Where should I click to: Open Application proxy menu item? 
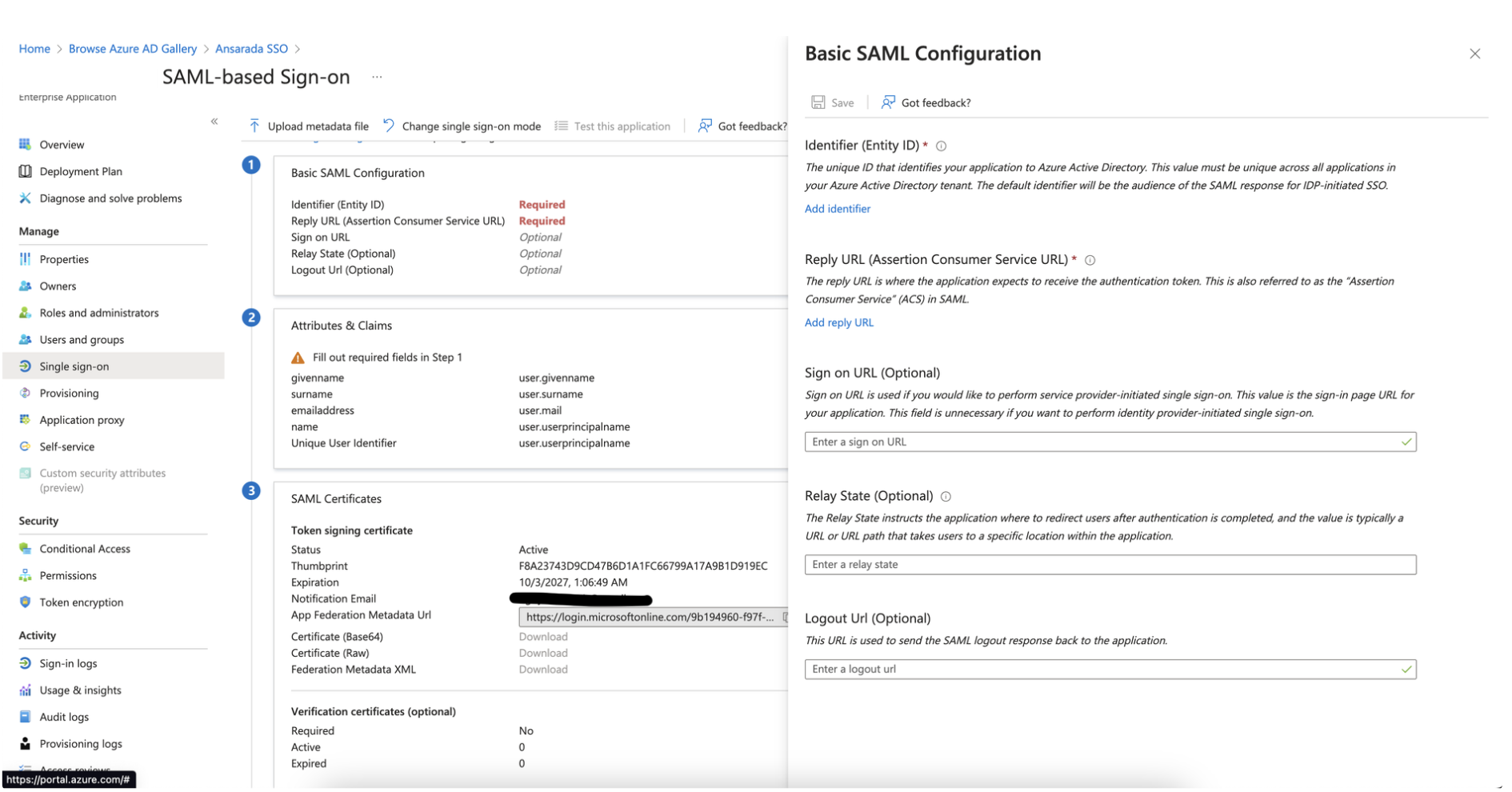click(x=82, y=420)
